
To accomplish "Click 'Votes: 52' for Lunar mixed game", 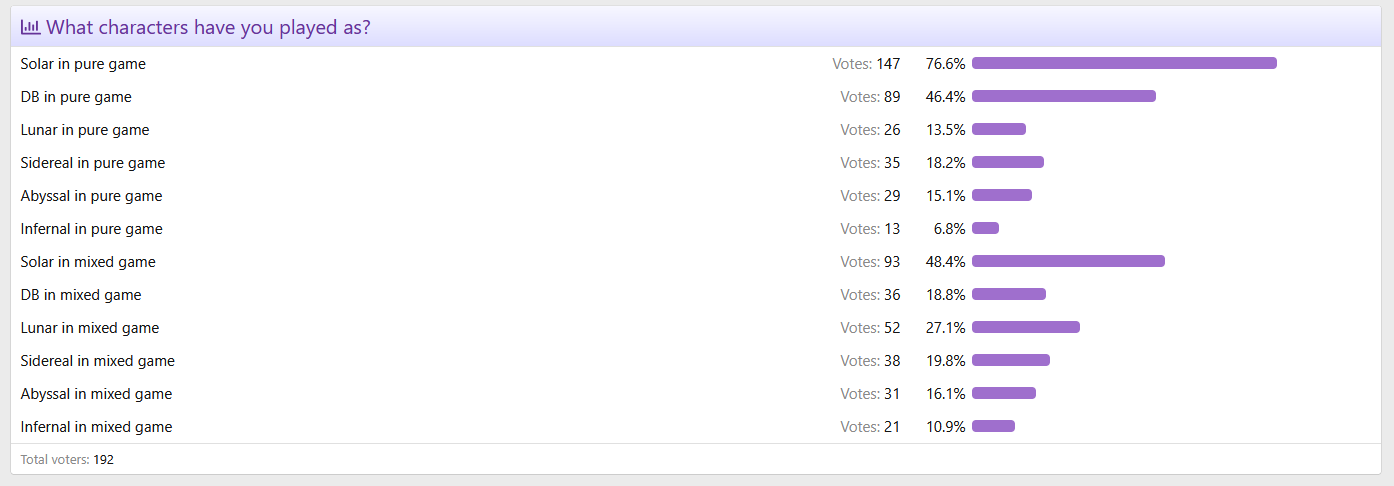I will 870,328.
